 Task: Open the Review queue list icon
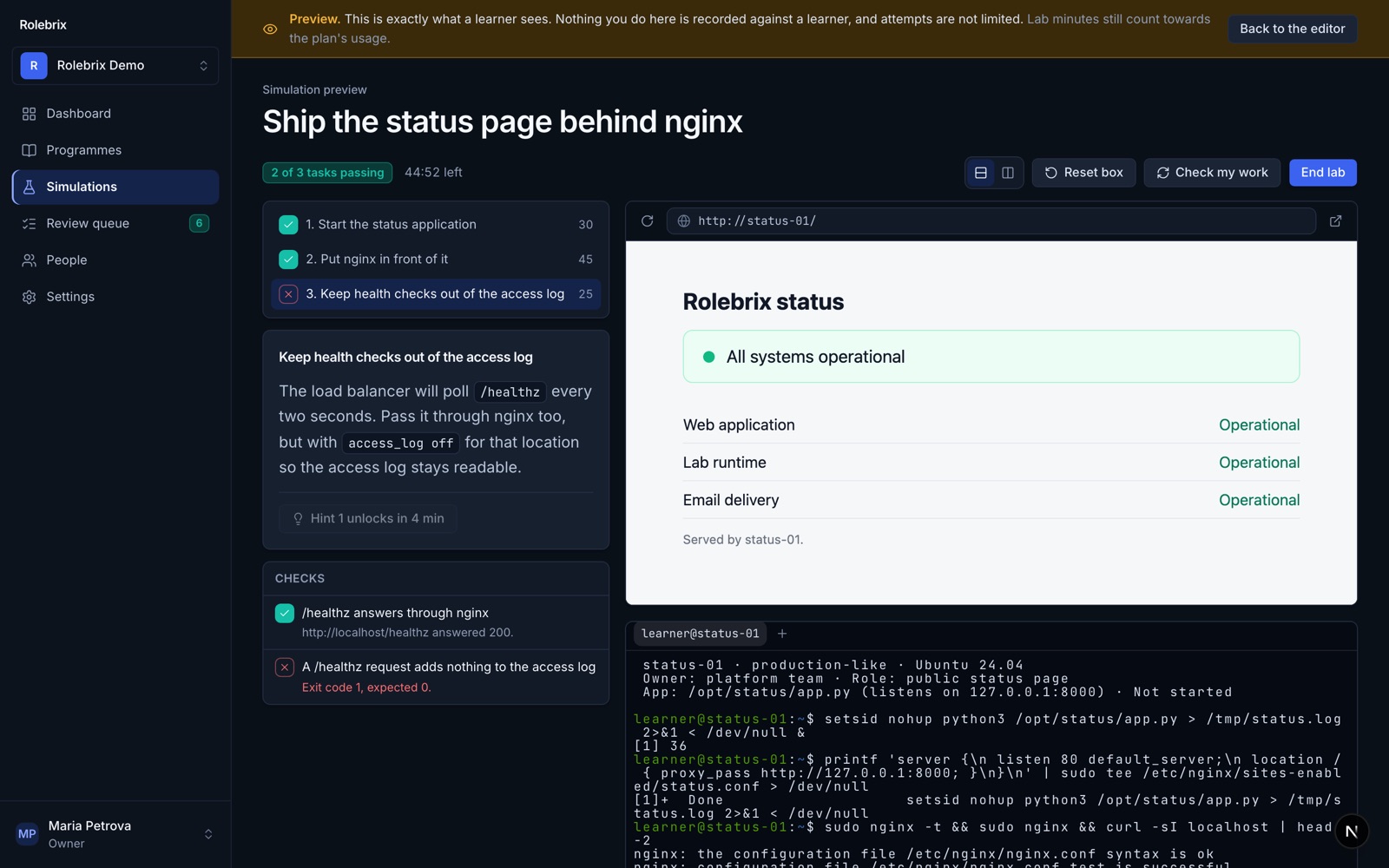(x=29, y=223)
